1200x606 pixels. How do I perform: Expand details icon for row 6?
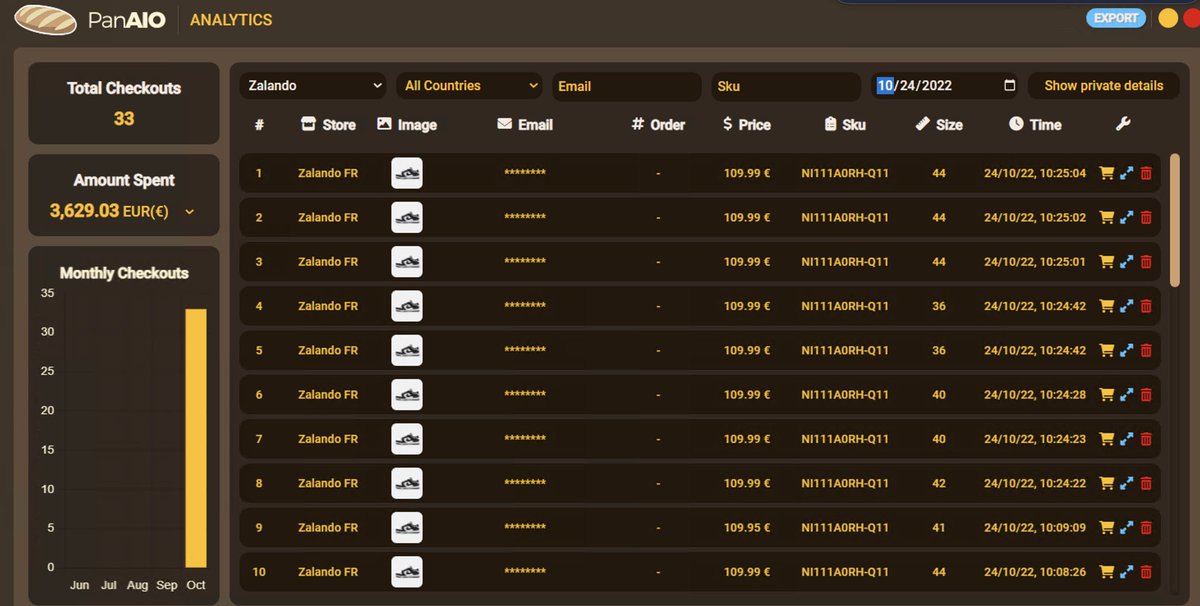[1127, 394]
